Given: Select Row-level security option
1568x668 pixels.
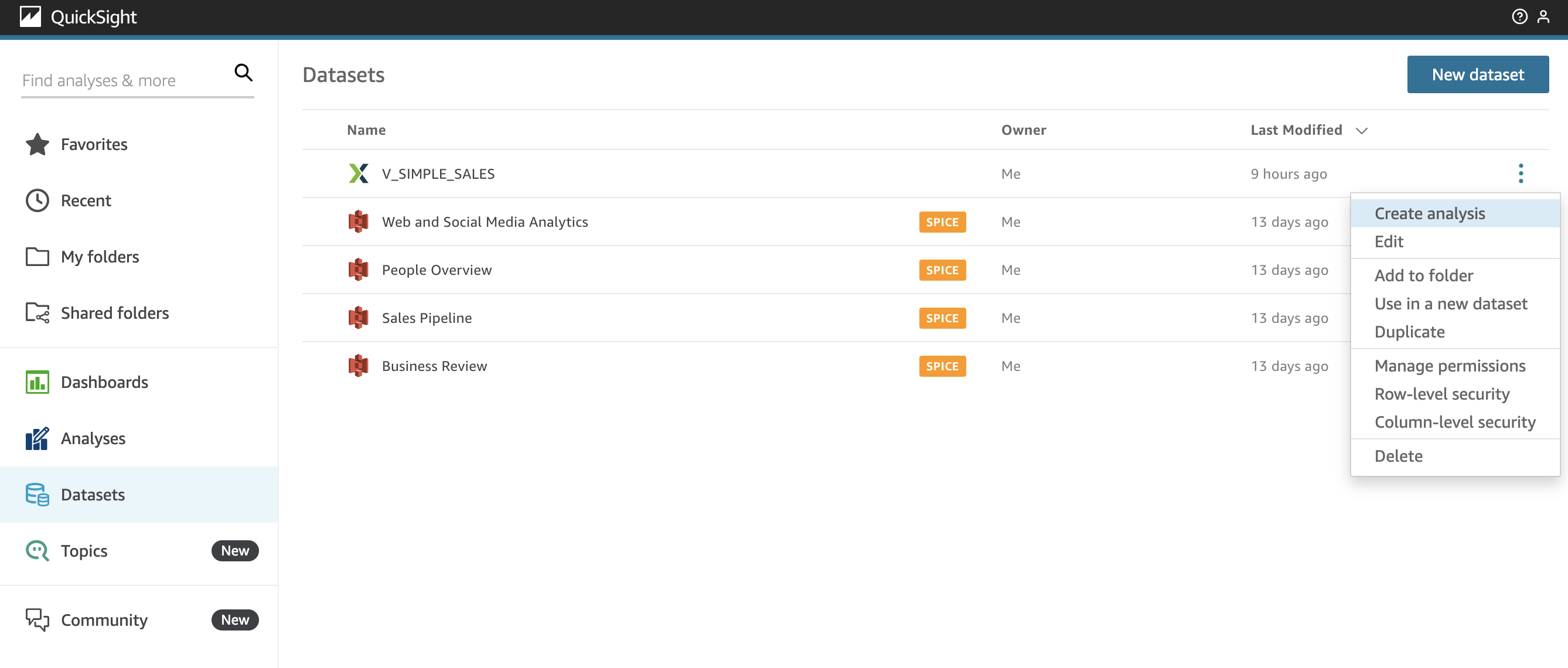Looking at the screenshot, I should [x=1455, y=393].
